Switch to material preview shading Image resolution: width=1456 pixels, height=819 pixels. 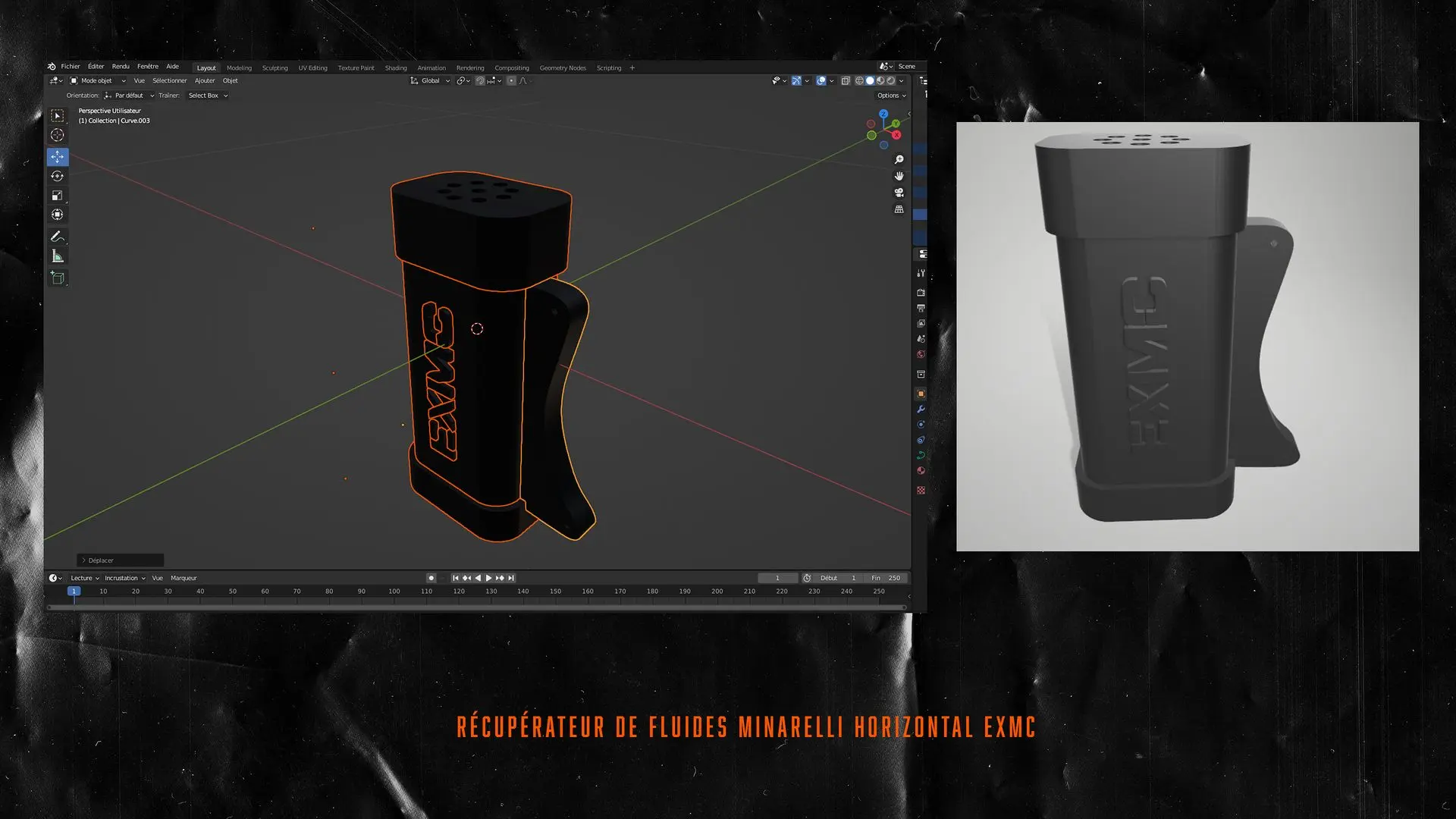point(880,80)
